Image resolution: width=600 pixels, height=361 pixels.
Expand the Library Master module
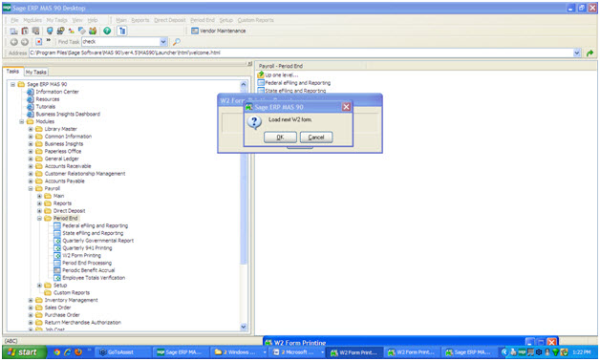(31, 129)
